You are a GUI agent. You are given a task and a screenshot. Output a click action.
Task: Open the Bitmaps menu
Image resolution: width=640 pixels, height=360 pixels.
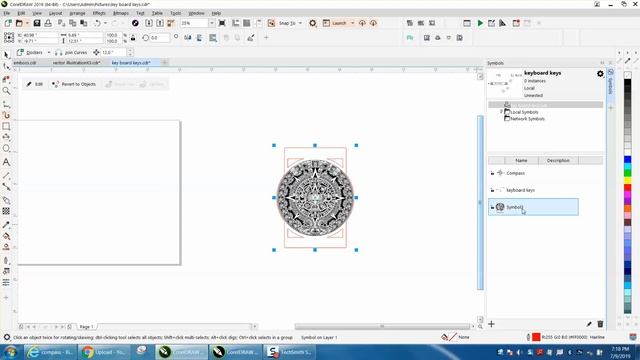tap(121, 13)
